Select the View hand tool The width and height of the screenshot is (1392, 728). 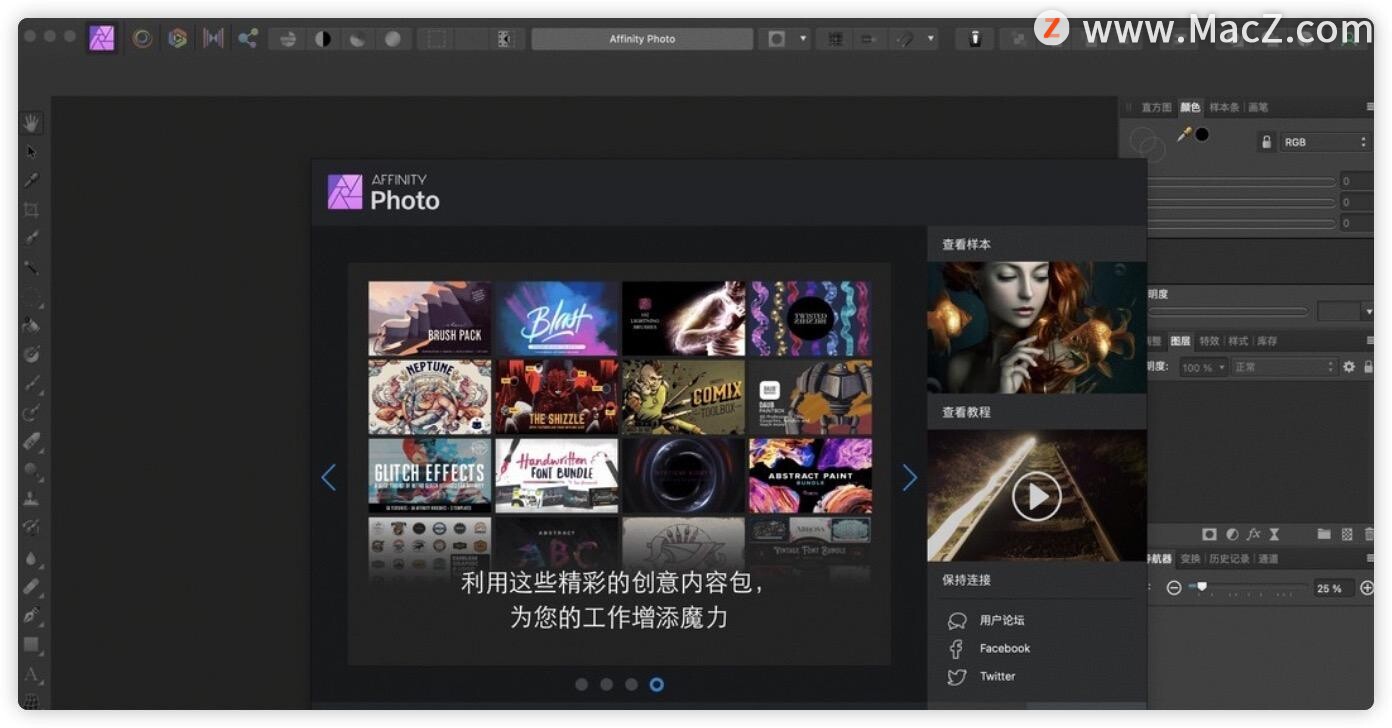[32, 123]
